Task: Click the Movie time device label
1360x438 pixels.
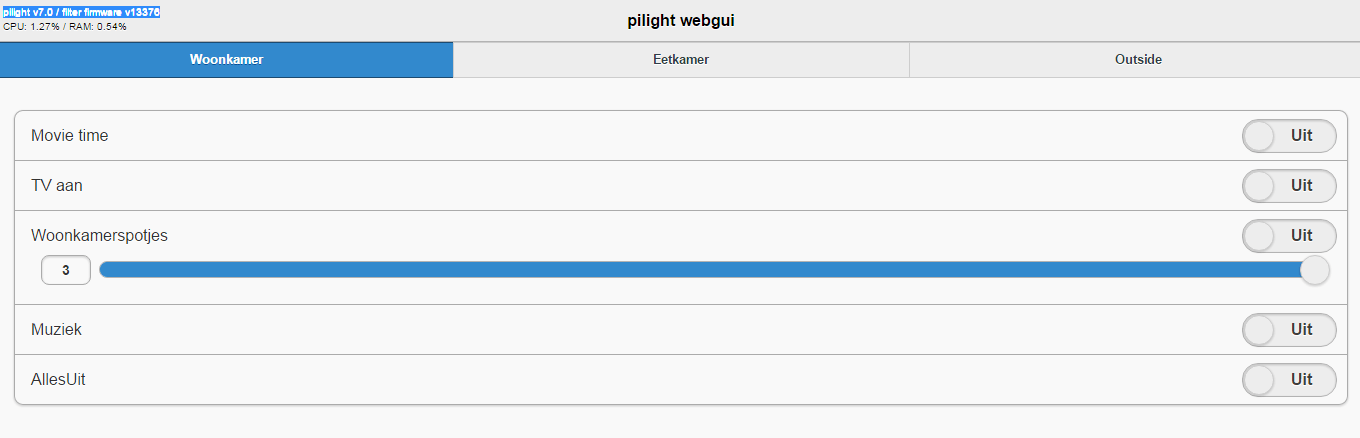Action: 70,136
